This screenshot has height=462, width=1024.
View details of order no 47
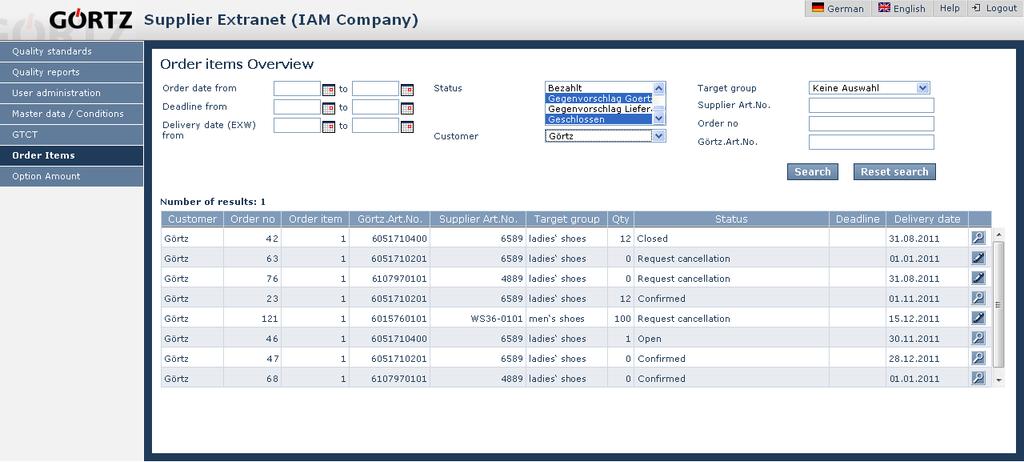click(978, 358)
